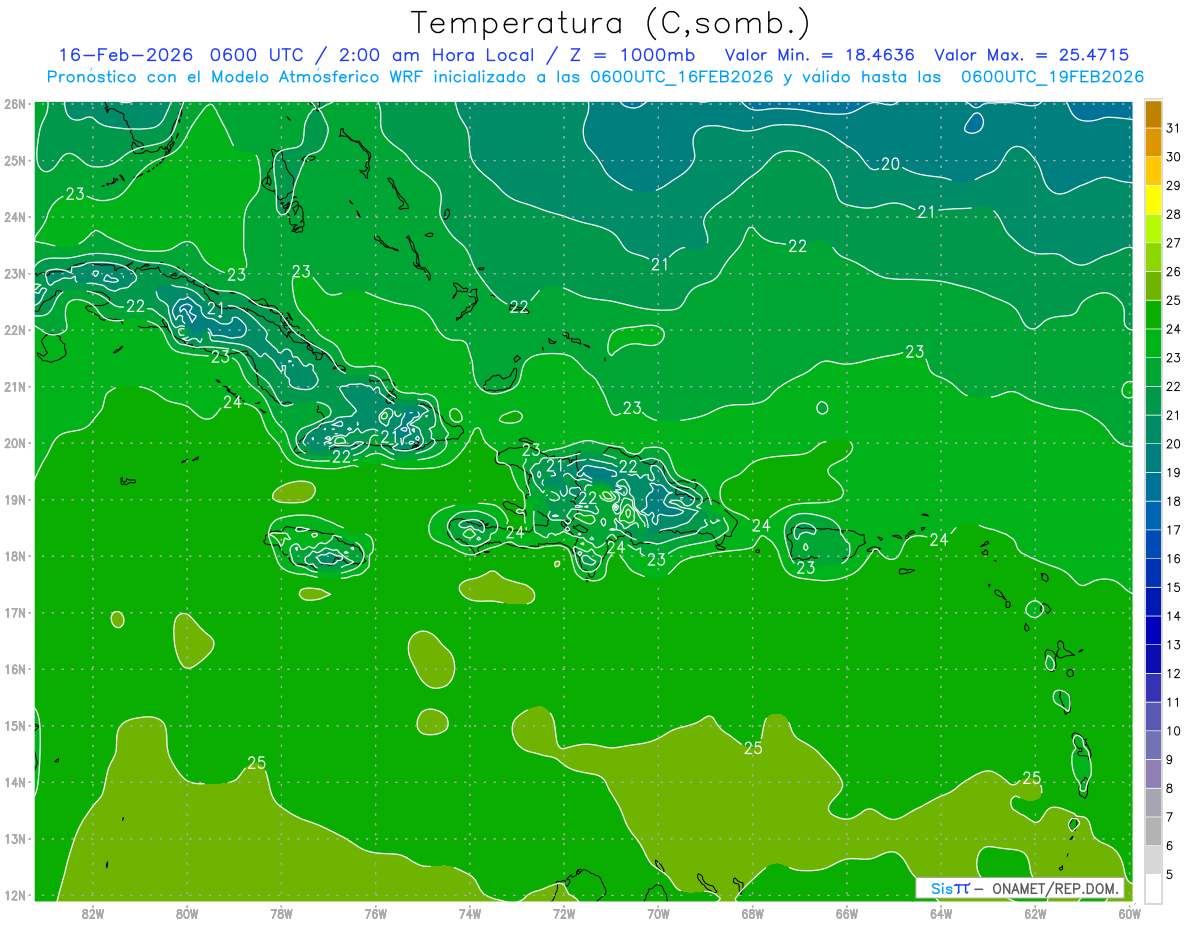Click the '68W' longitude axis label

753,912
